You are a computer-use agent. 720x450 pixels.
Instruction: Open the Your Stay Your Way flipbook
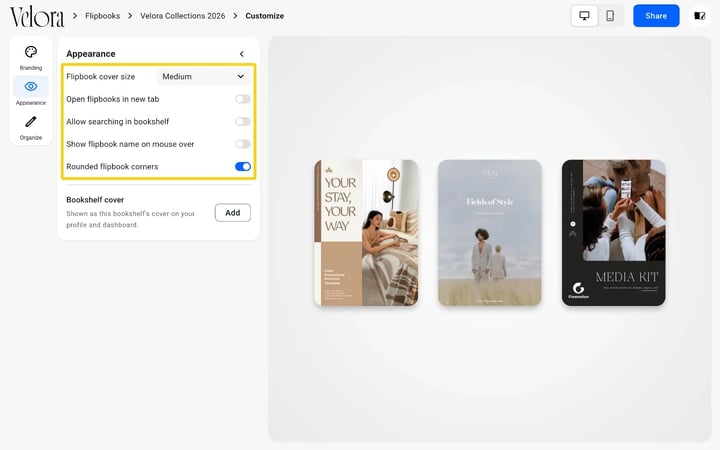click(x=366, y=233)
